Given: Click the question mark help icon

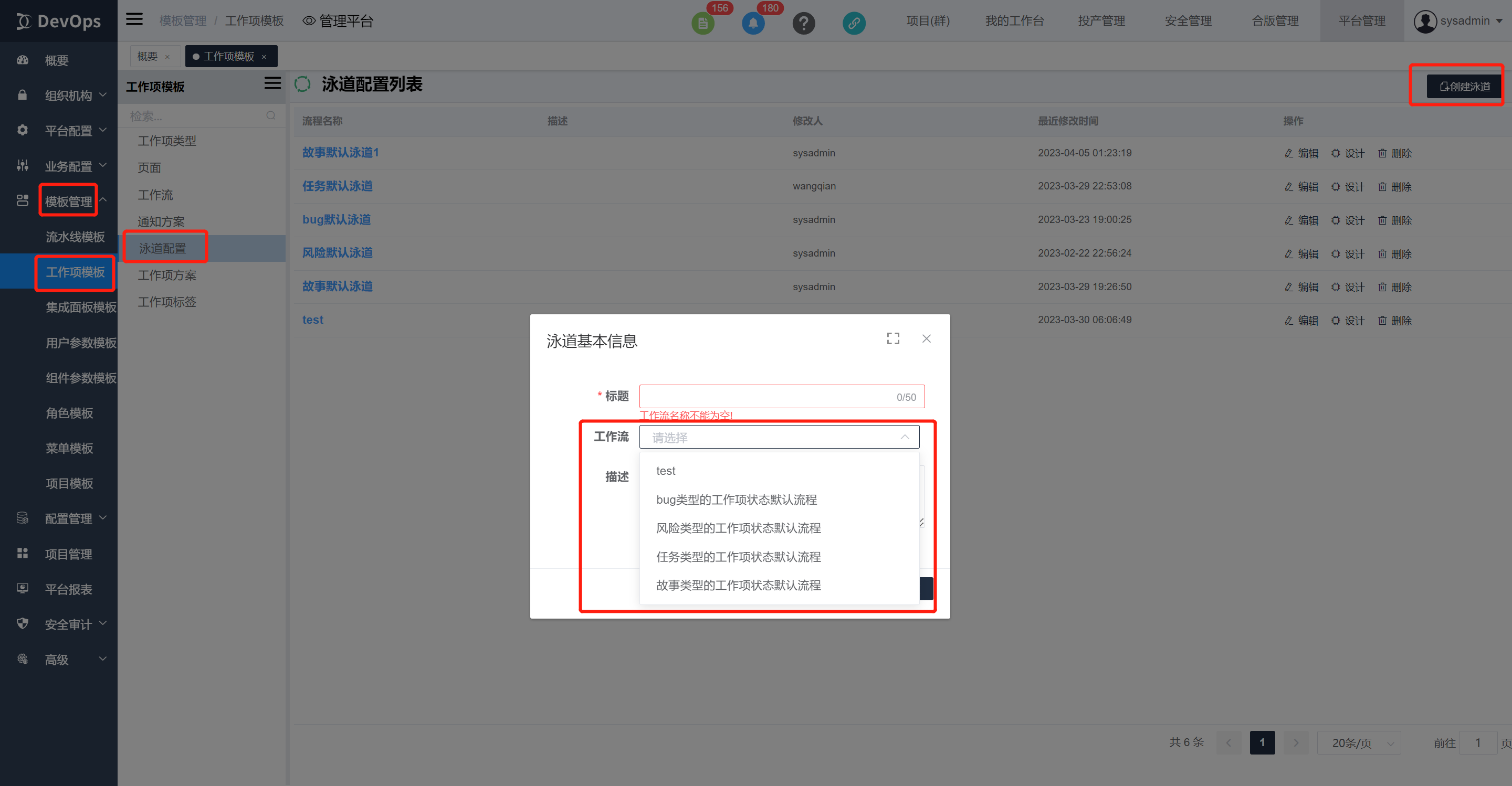Looking at the screenshot, I should coord(804,24).
